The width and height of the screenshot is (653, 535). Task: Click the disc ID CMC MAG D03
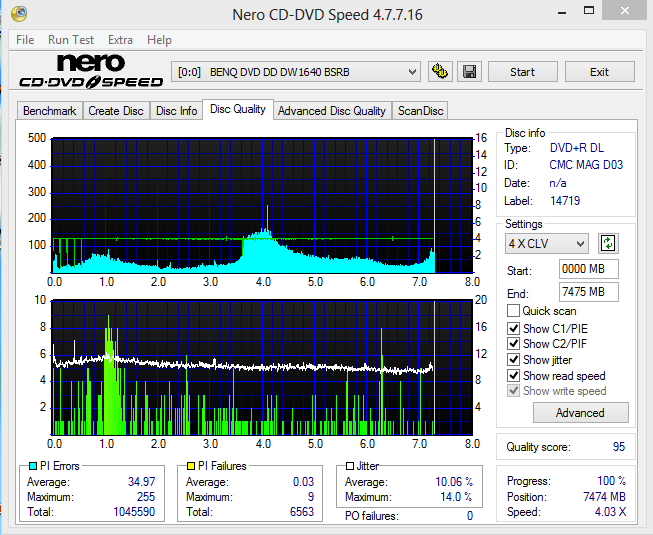pos(586,165)
